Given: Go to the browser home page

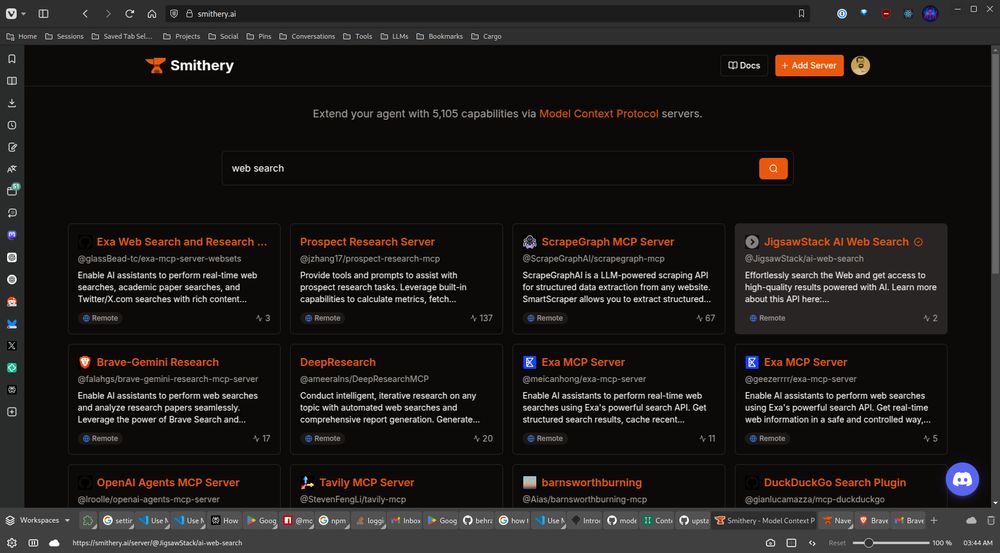Looking at the screenshot, I should (x=152, y=13).
